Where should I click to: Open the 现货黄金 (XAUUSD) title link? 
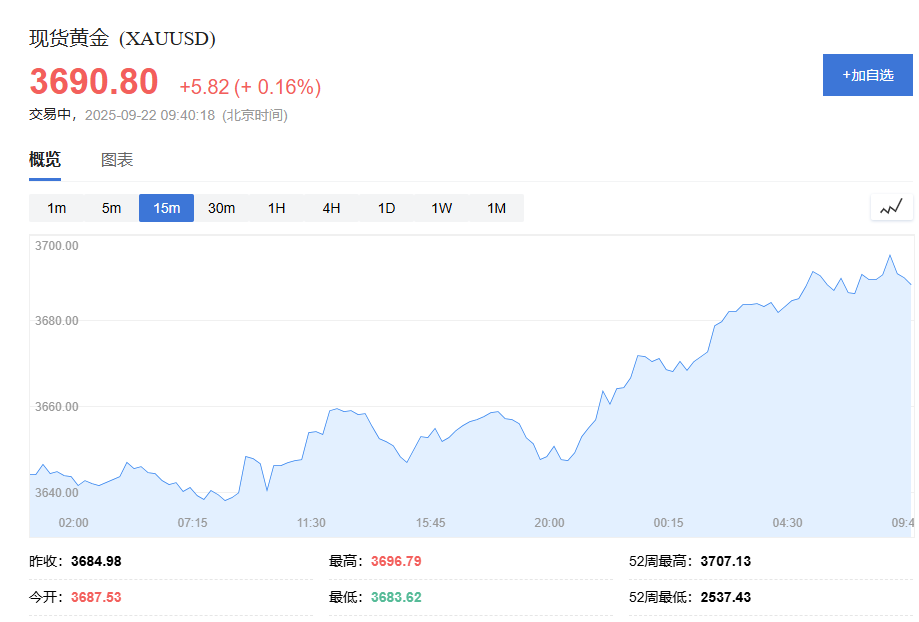coord(121,40)
